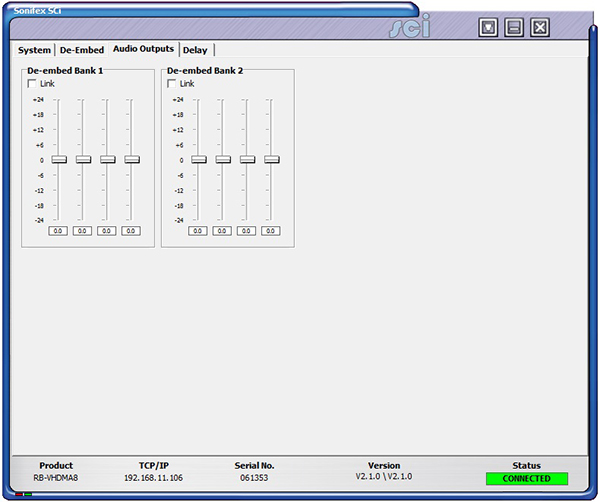
Task: Click second gain value box in Bank 2
Action: 222,231
